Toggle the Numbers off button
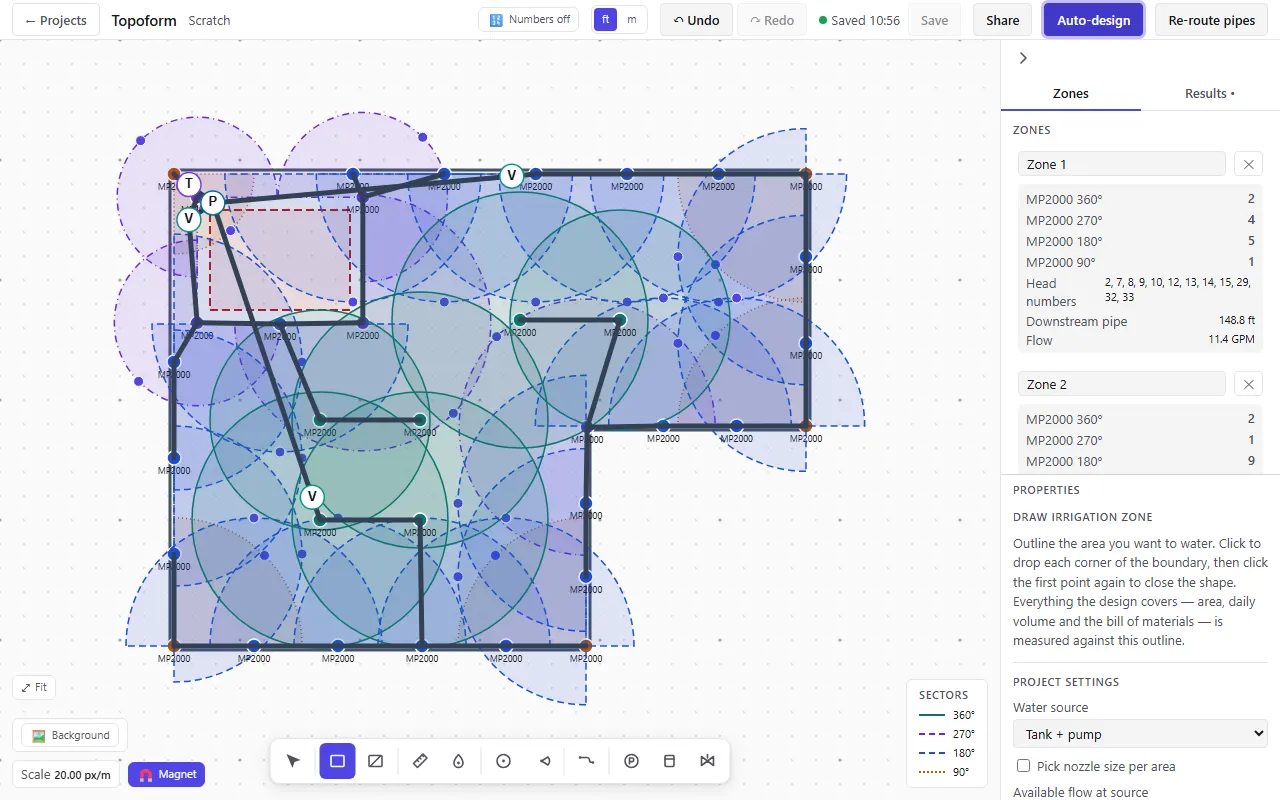 click(x=529, y=20)
